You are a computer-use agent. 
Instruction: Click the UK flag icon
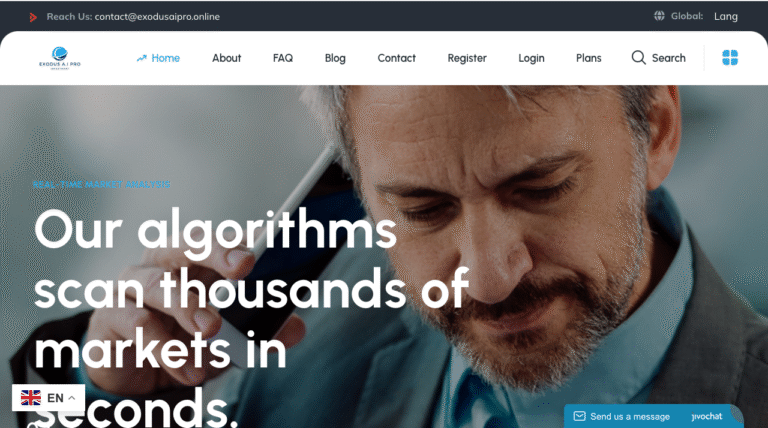tap(31, 398)
